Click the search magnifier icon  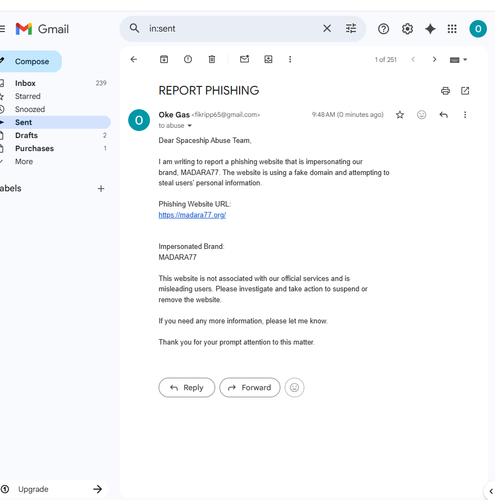134,28
